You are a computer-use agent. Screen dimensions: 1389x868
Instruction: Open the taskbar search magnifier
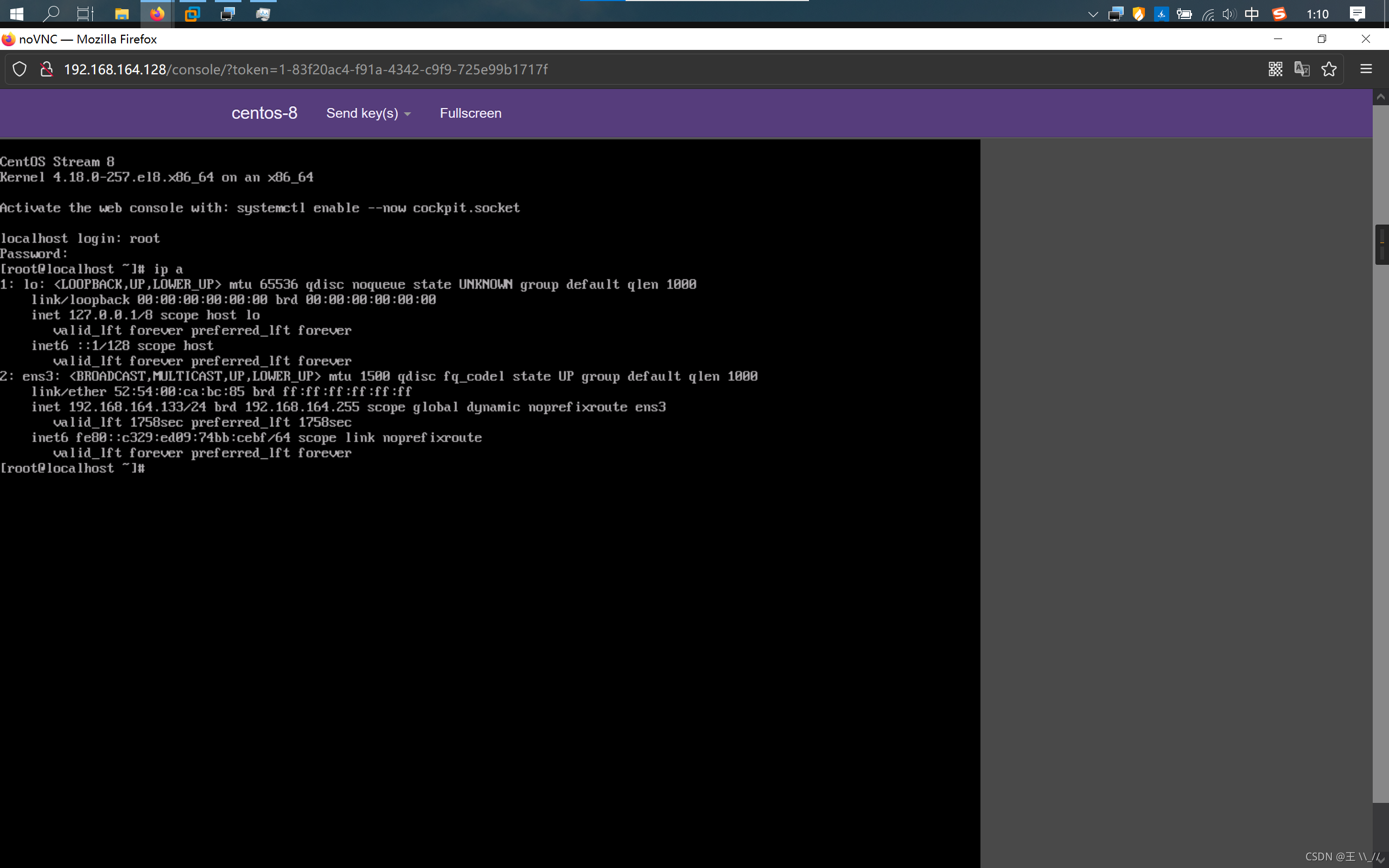point(51,14)
